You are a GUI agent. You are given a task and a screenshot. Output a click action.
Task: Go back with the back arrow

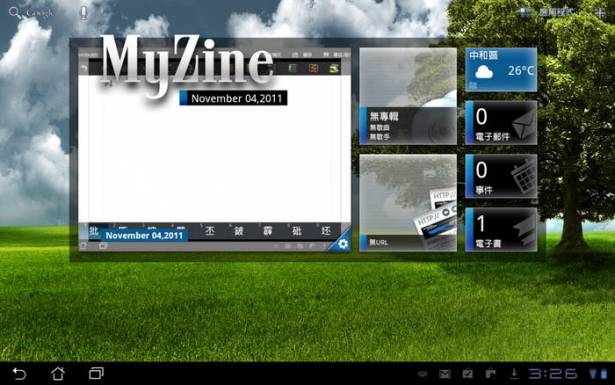tap(19, 373)
